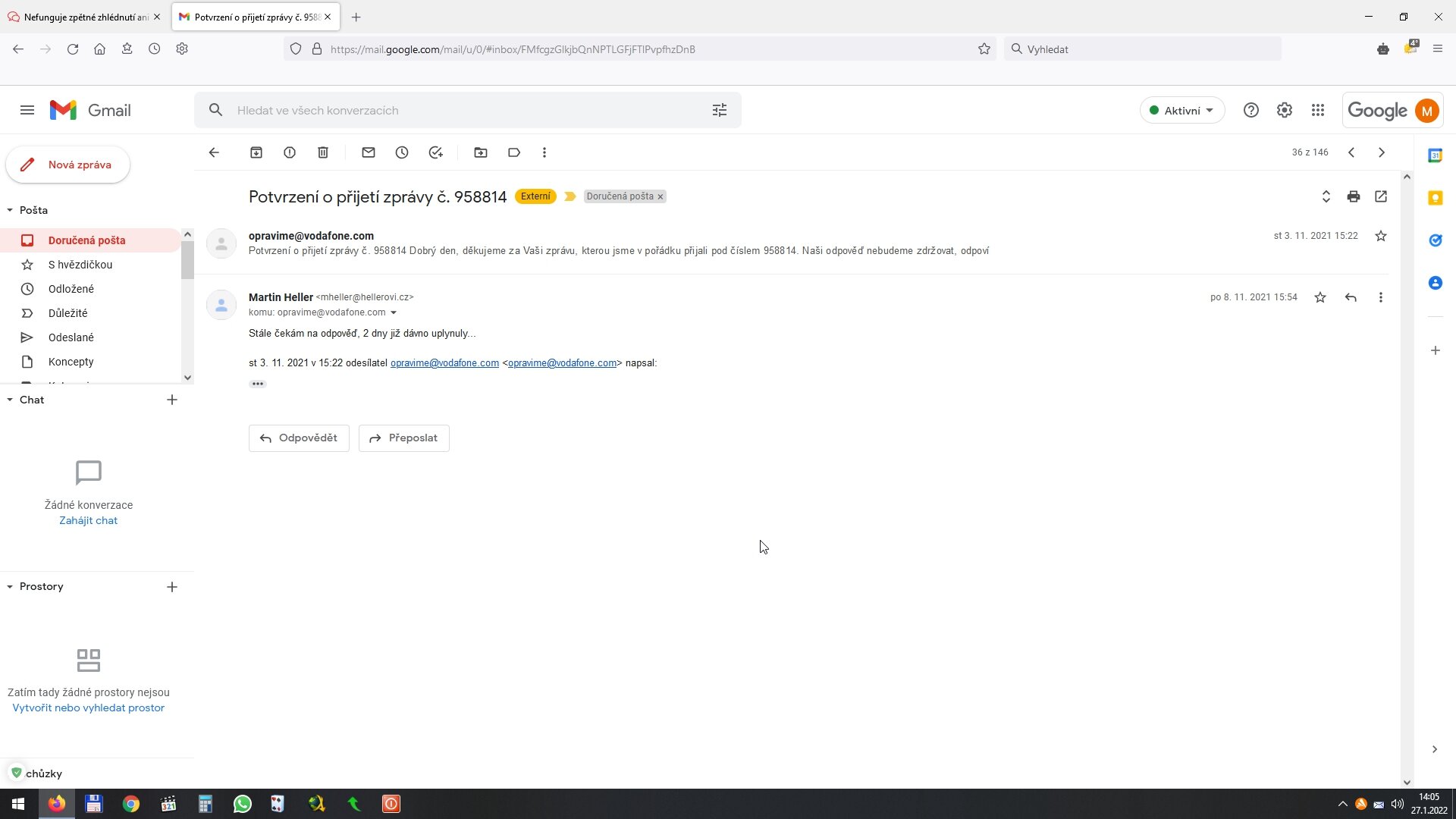The height and width of the screenshot is (819, 1456).
Task: Open first opravime@vodafone.com link
Action: point(444,363)
